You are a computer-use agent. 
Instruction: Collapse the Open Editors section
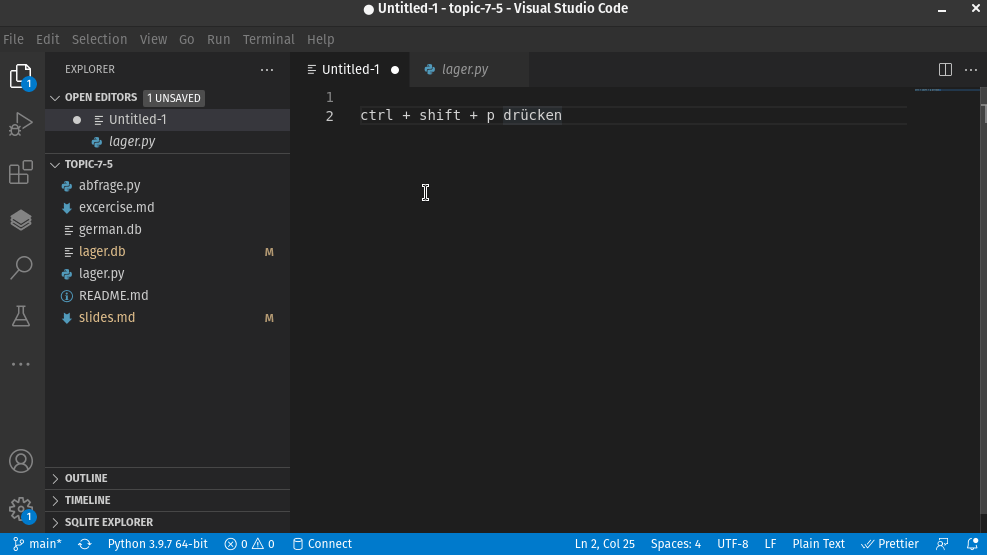[55, 98]
